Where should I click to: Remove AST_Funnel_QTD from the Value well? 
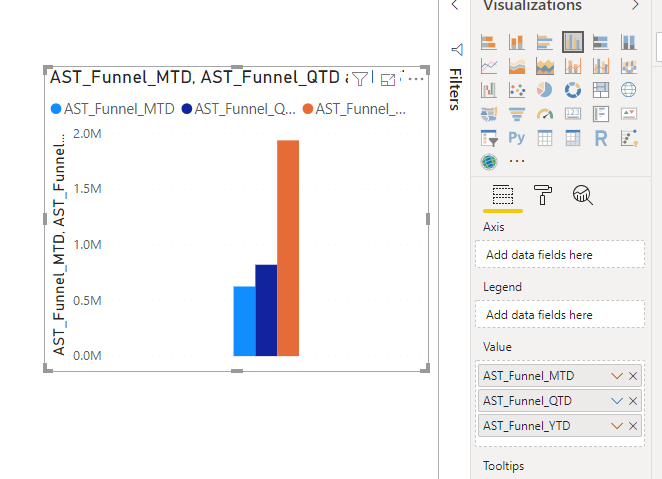click(633, 401)
